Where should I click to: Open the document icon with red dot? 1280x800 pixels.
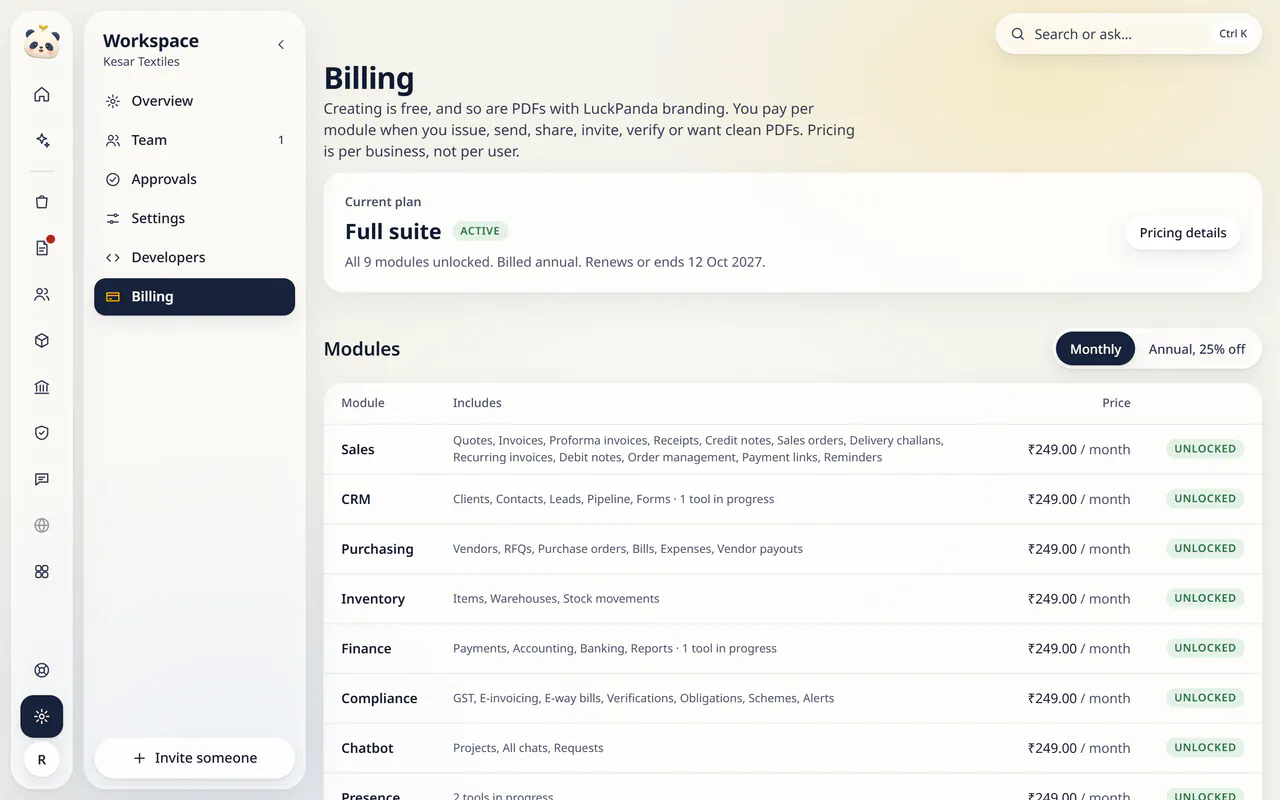[x=42, y=248]
